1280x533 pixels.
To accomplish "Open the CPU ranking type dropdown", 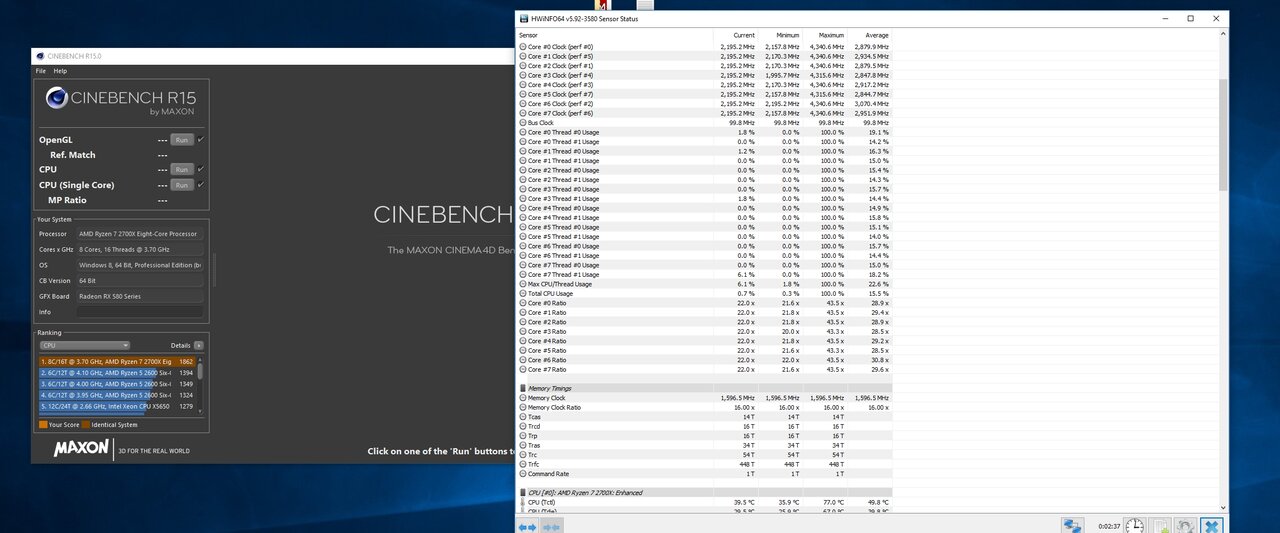I will coord(84,345).
